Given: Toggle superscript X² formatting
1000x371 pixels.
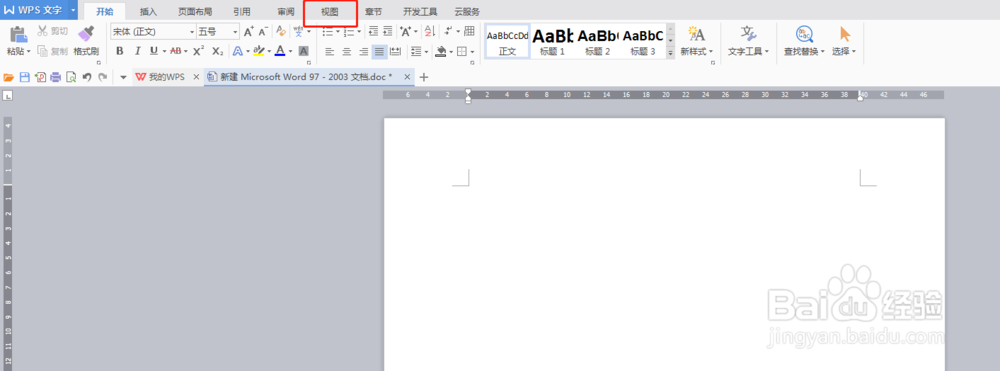Looking at the screenshot, I should coord(198,51).
